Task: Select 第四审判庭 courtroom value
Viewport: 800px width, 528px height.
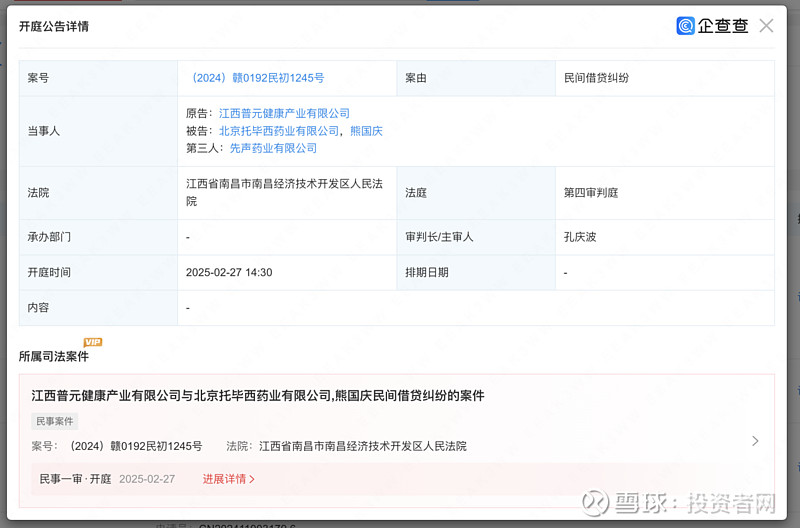Action: click(591, 193)
